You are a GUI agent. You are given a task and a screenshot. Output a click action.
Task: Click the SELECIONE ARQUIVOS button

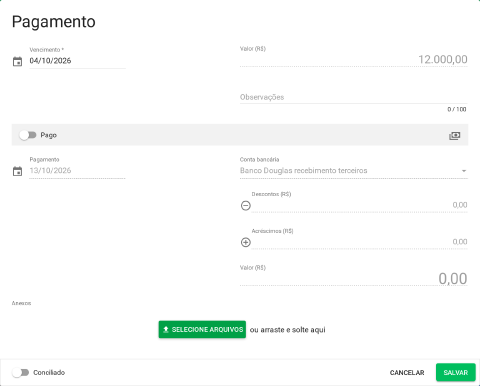202,329
